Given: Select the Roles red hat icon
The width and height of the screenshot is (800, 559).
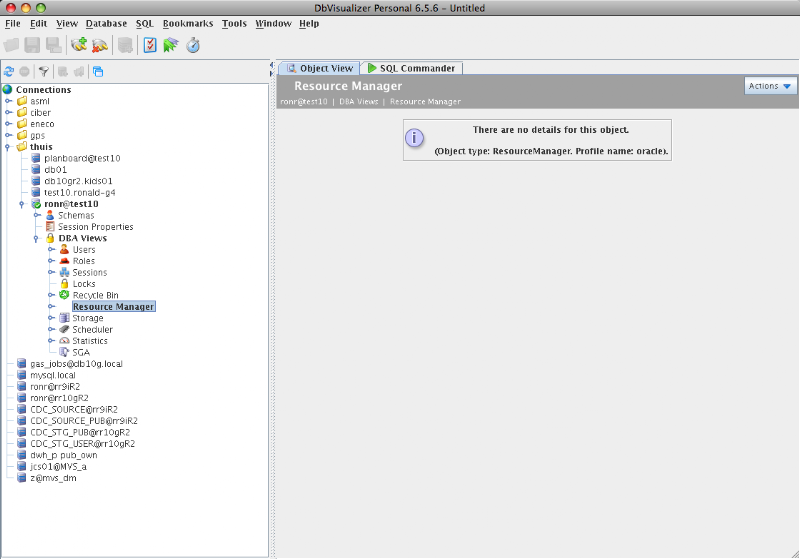Looking at the screenshot, I should (64, 261).
